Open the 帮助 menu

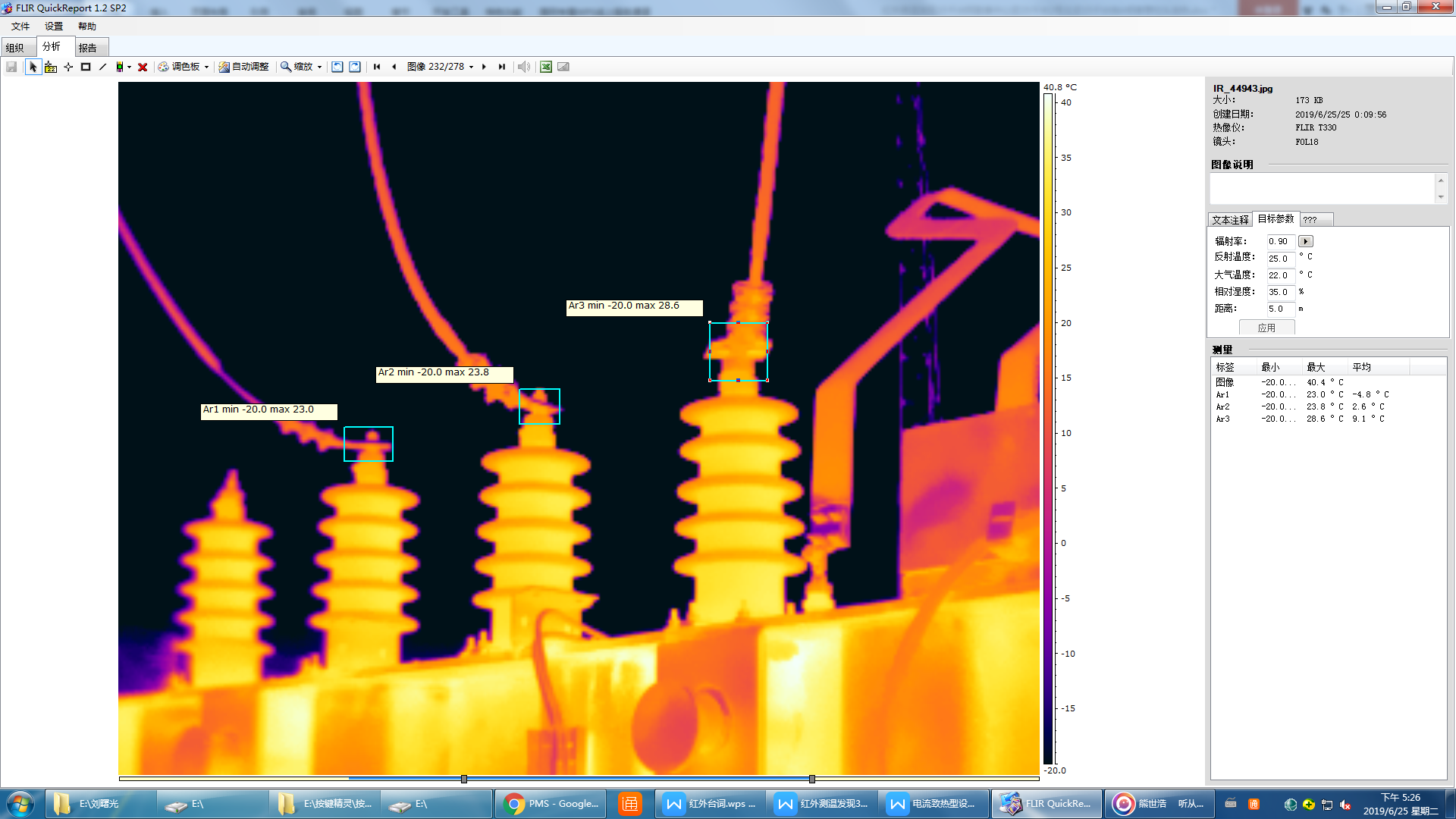point(87,27)
